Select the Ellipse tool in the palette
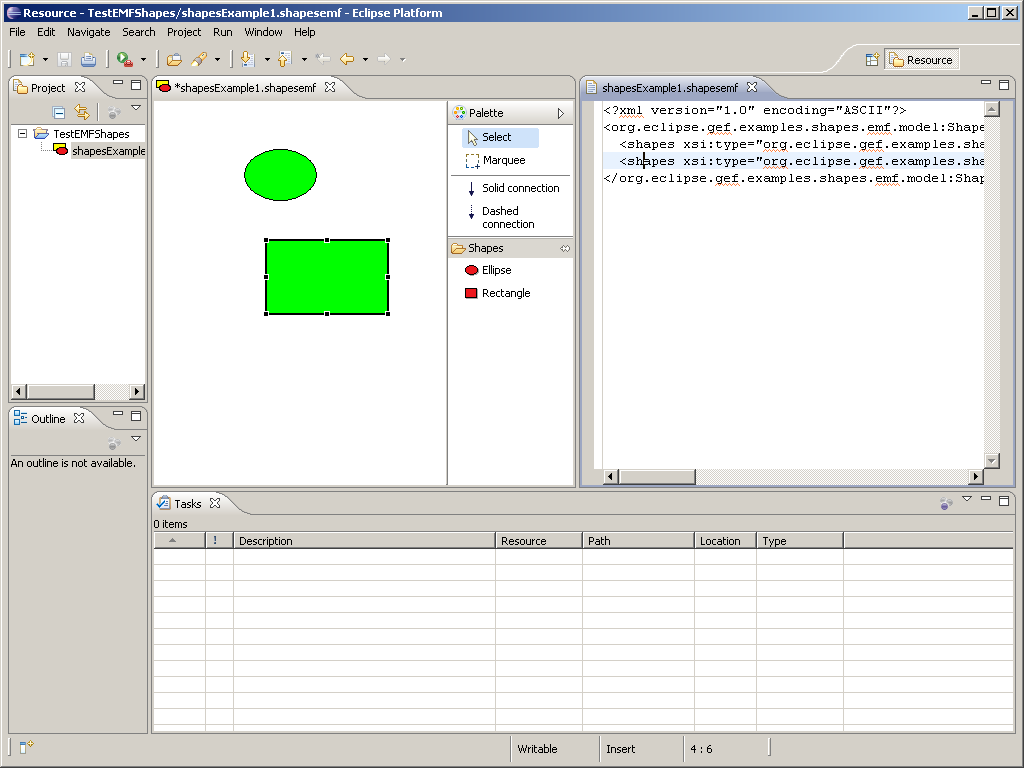Screen dimensions: 1024x768 click(x=495, y=270)
